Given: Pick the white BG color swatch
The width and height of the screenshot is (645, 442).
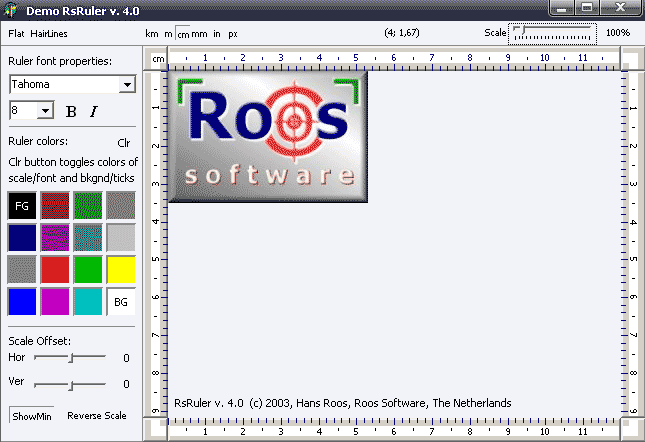Looking at the screenshot, I should 121,302.
